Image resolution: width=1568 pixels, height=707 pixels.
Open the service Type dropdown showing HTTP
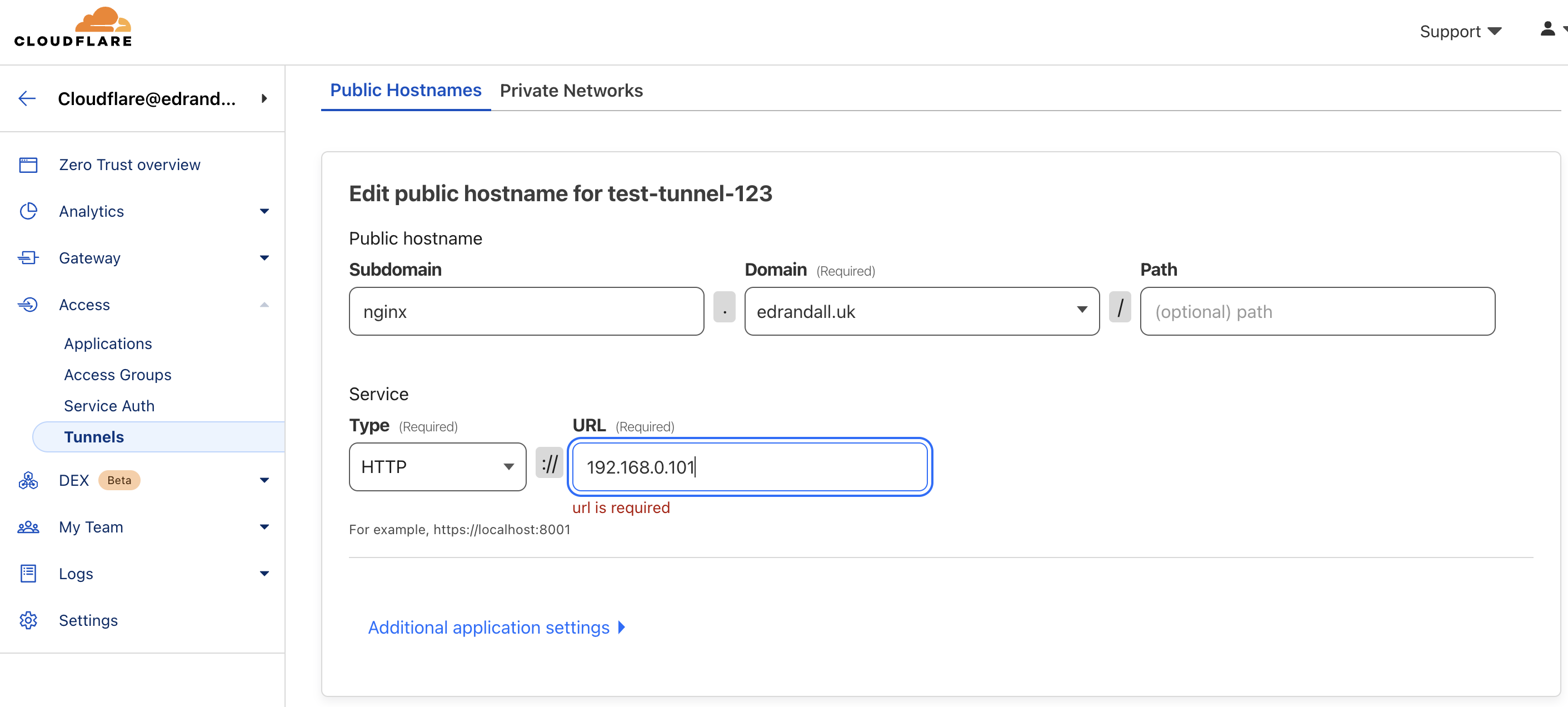(437, 466)
